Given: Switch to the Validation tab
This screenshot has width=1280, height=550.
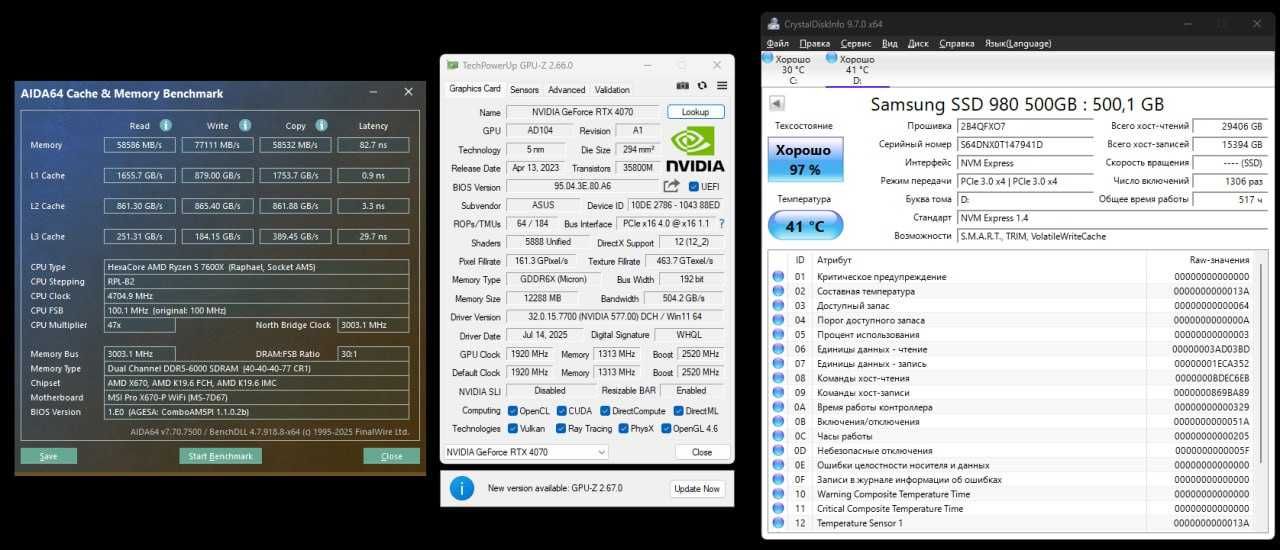Looking at the screenshot, I should 612,90.
